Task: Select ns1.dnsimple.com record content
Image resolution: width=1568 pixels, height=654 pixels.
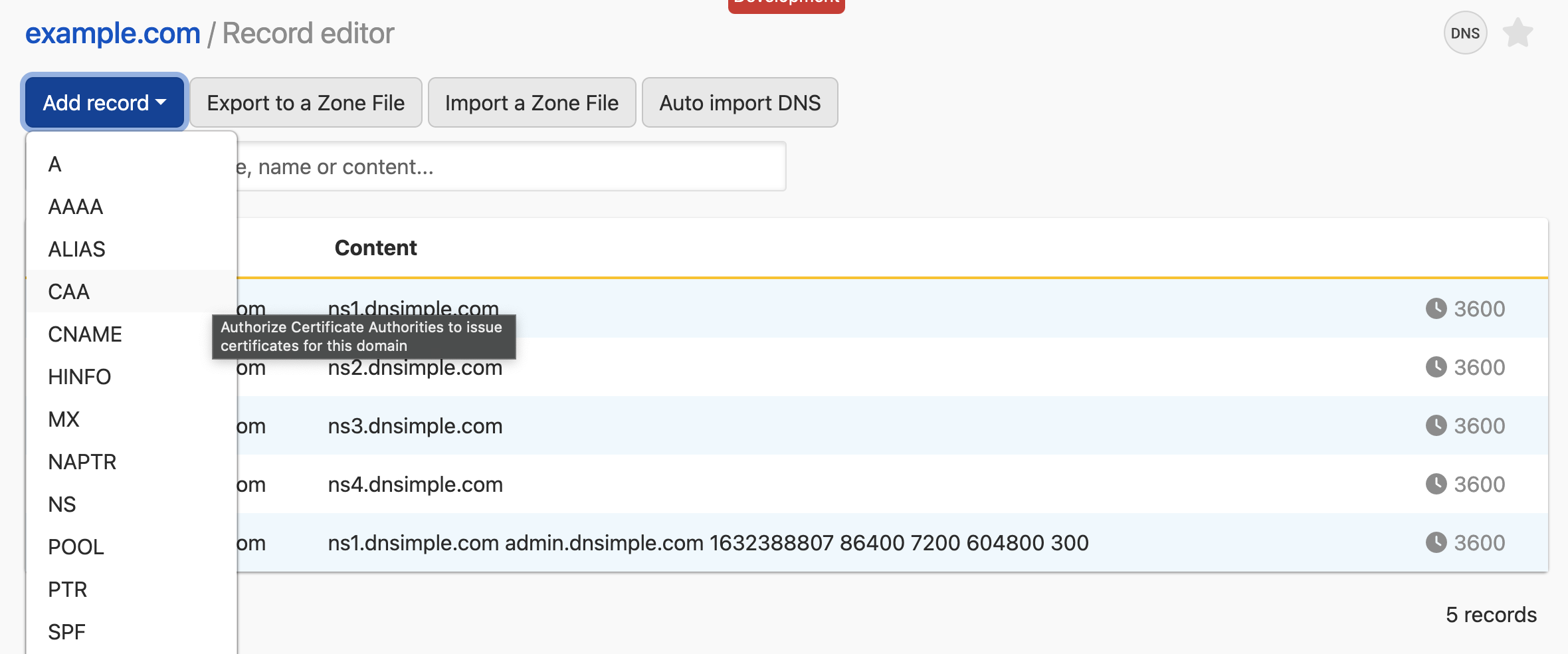Action: 413,308
